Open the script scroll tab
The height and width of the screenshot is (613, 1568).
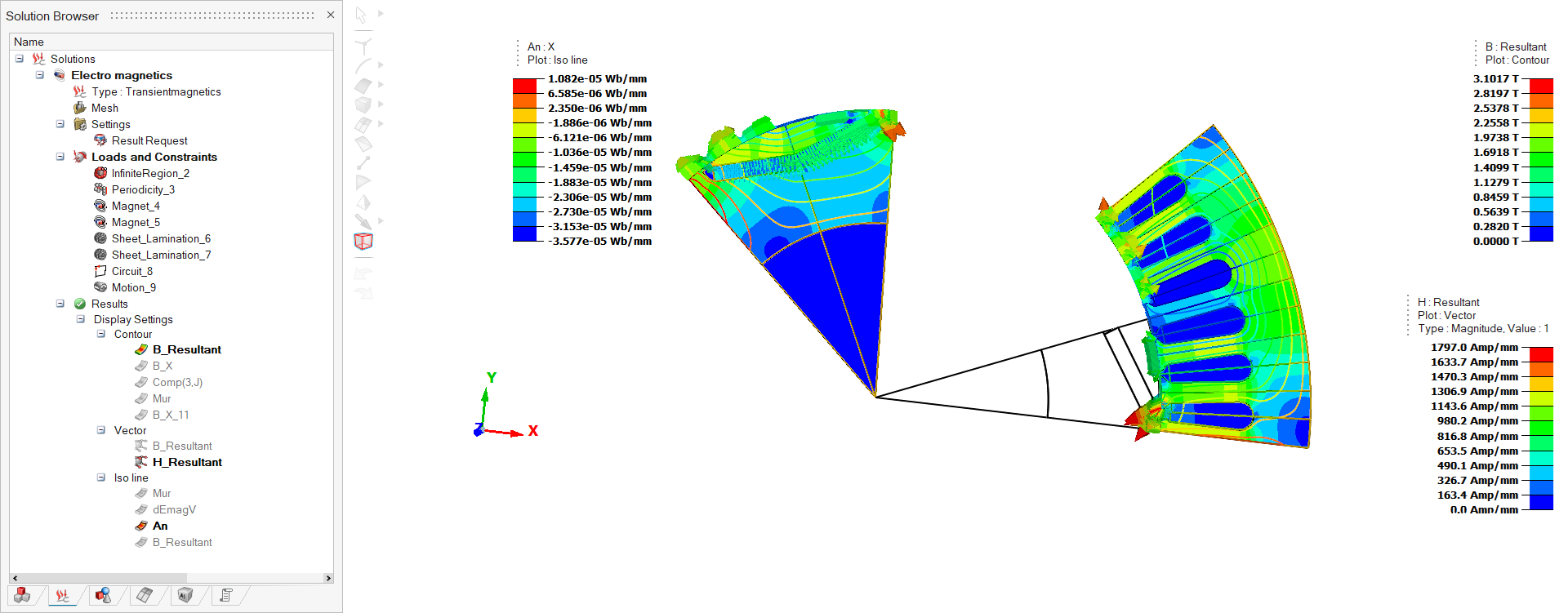[x=226, y=595]
